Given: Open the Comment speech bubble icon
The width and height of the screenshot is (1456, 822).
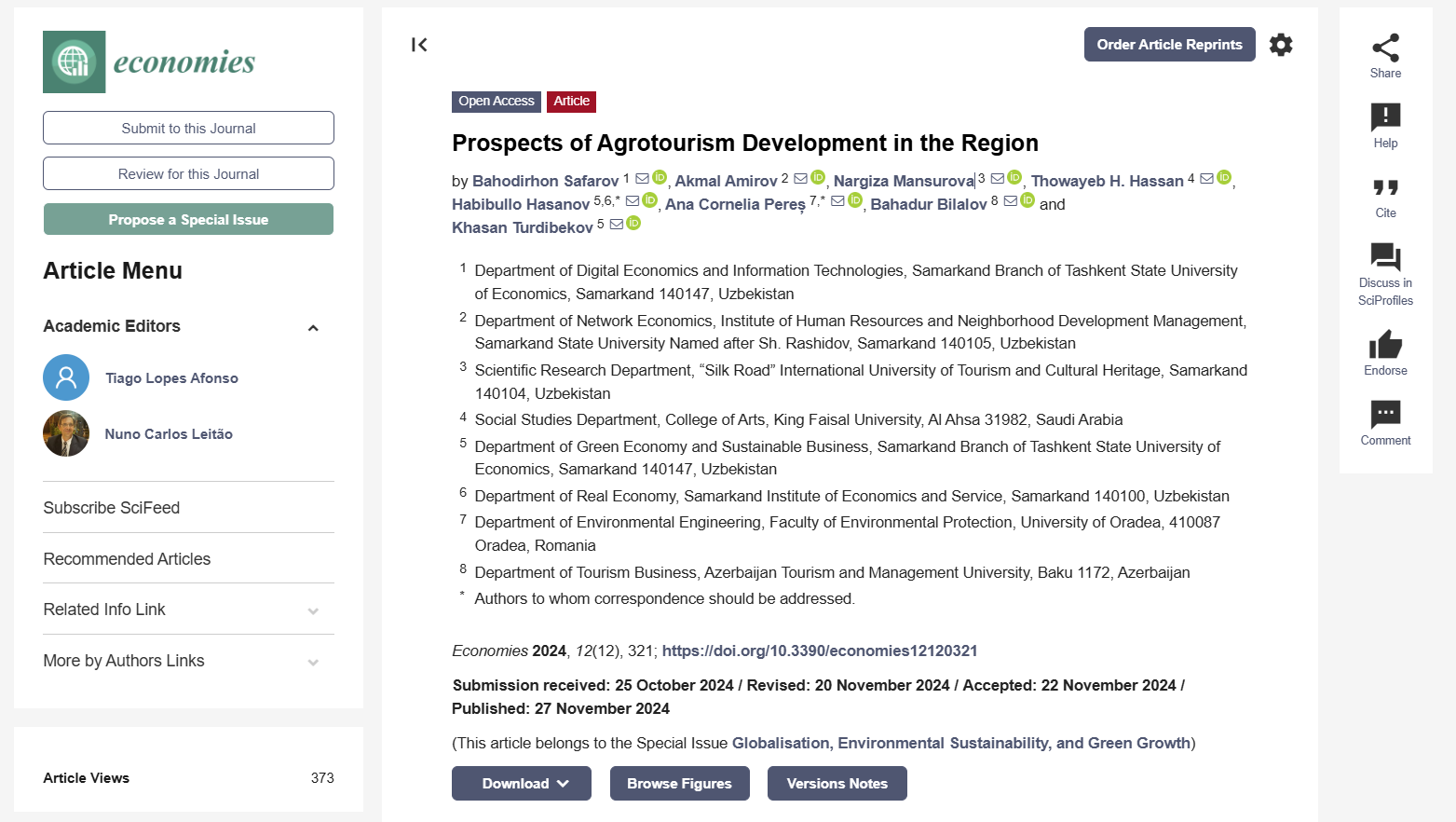Looking at the screenshot, I should coord(1385,415).
